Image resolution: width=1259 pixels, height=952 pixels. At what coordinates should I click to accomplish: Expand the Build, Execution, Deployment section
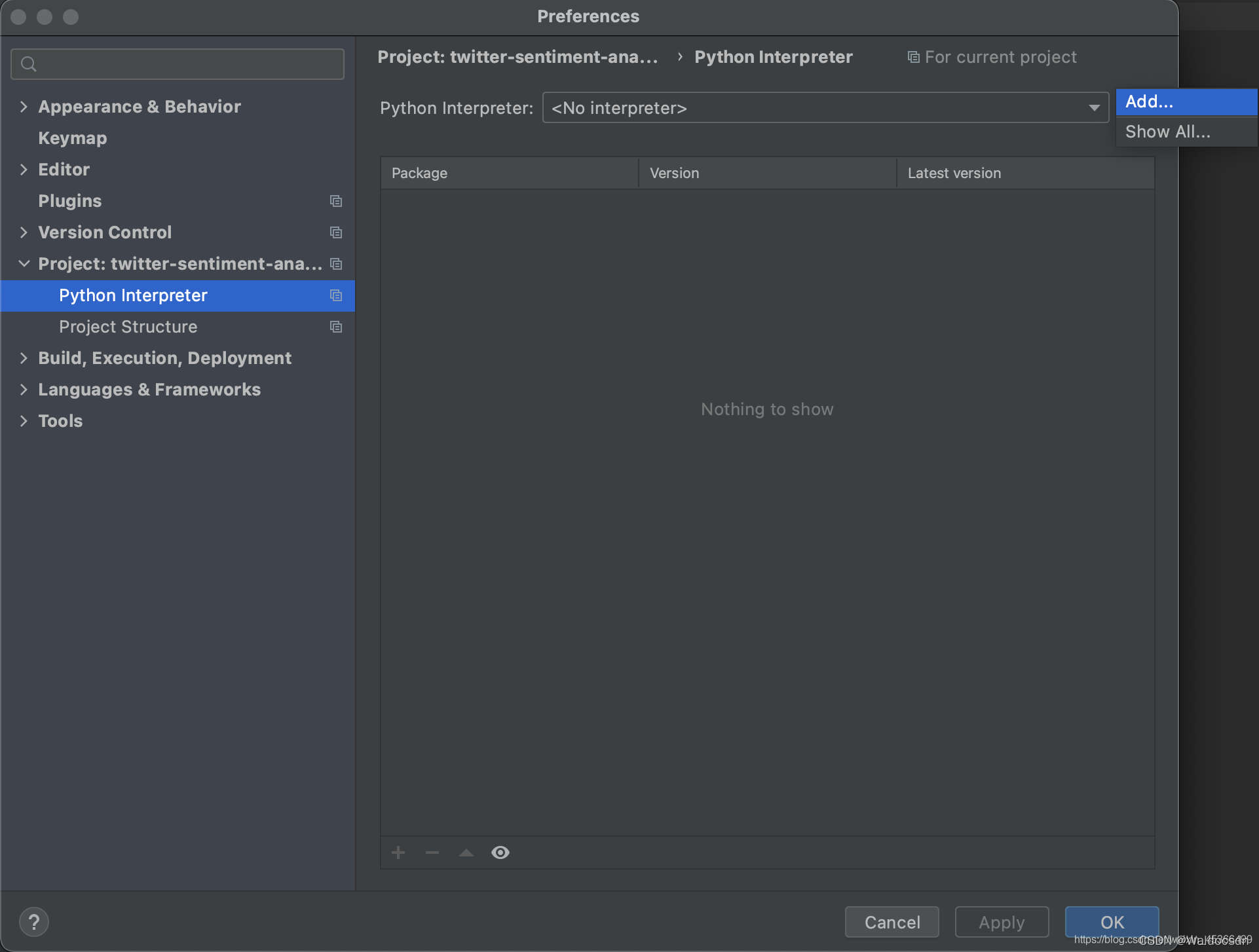[x=24, y=358]
